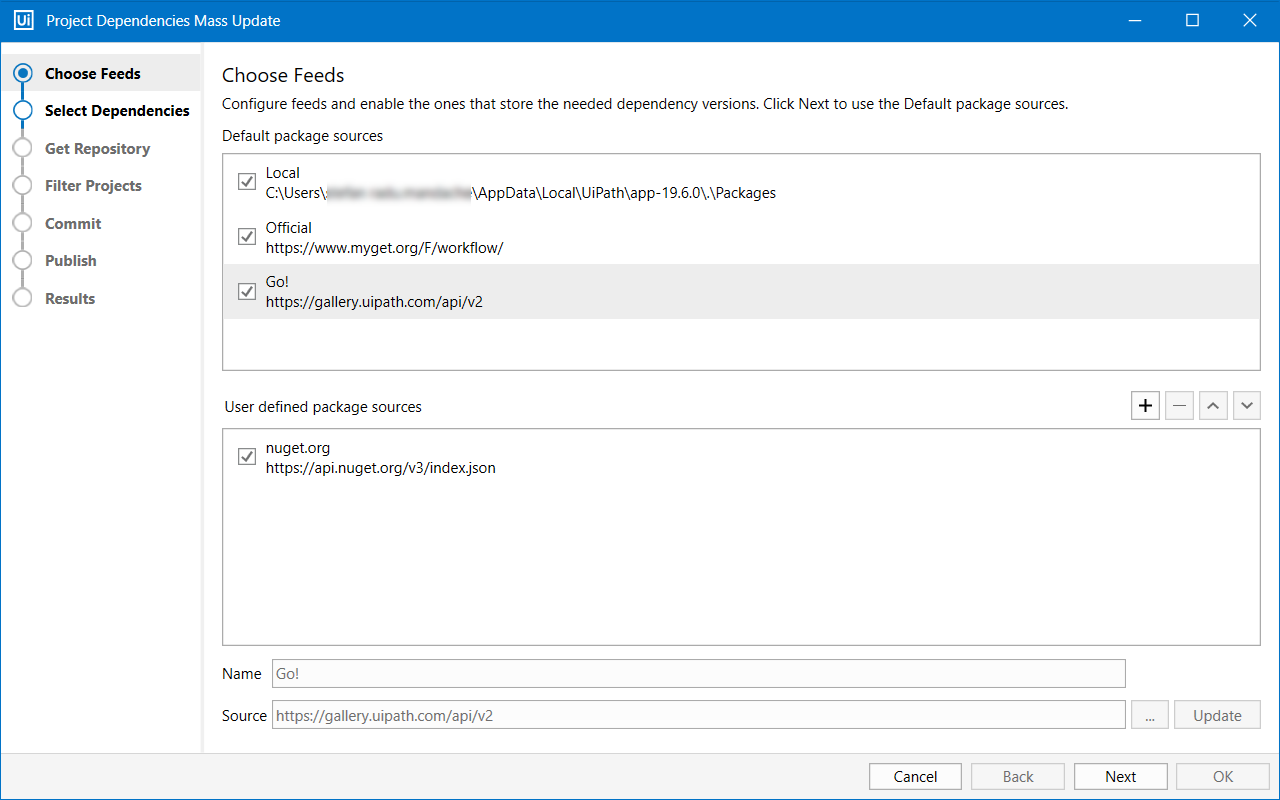Click the Next button
The image size is (1280, 800).
tap(1120, 776)
